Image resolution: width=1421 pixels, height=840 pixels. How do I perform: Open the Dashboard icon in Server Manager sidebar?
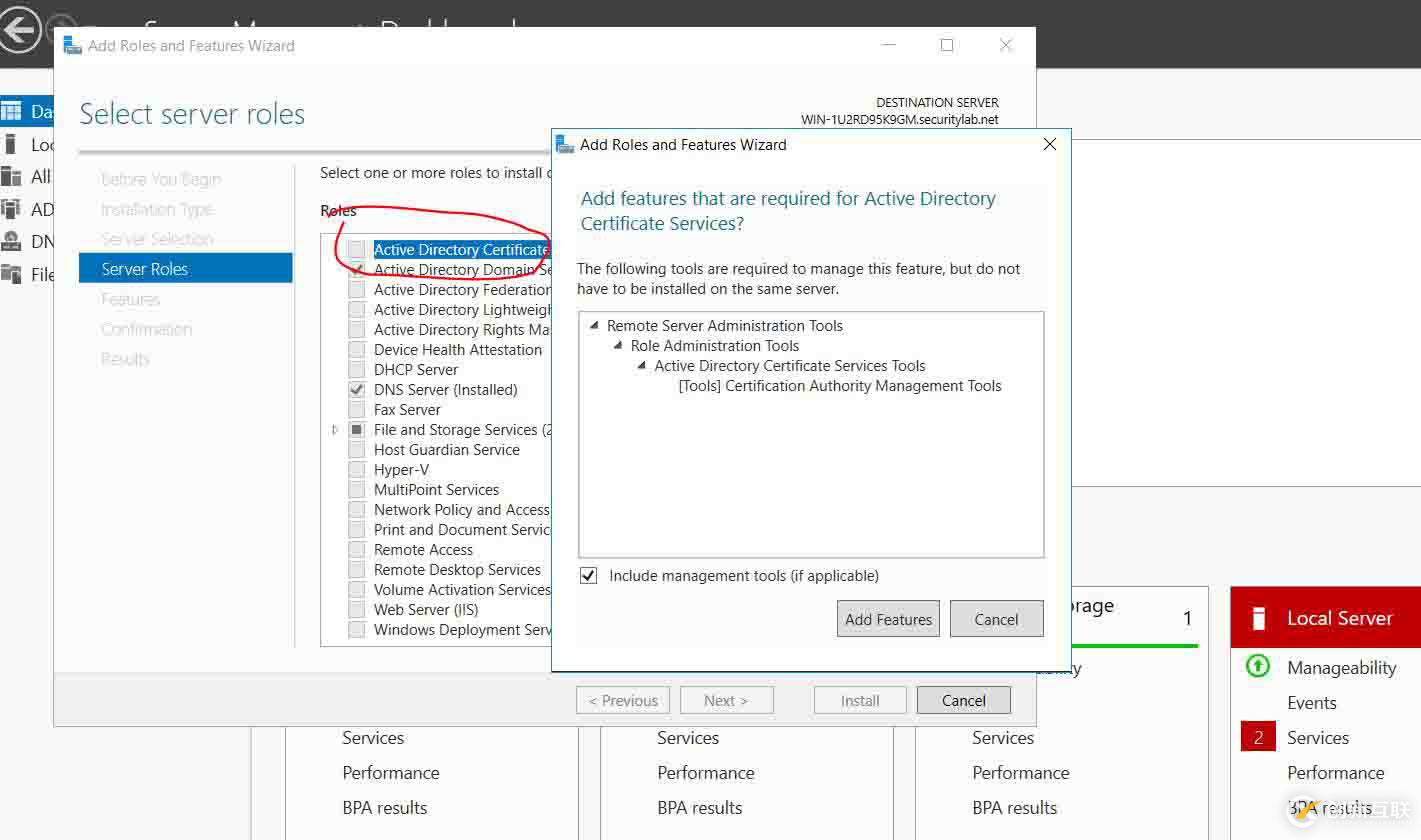[x=11, y=111]
